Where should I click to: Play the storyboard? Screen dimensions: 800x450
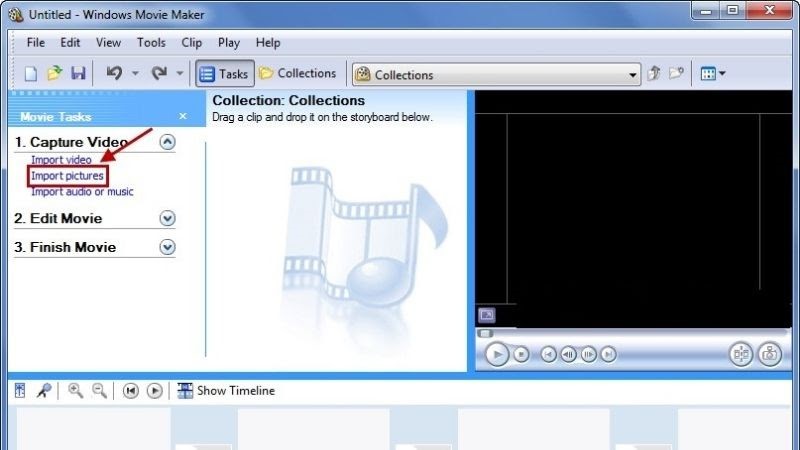[154, 391]
